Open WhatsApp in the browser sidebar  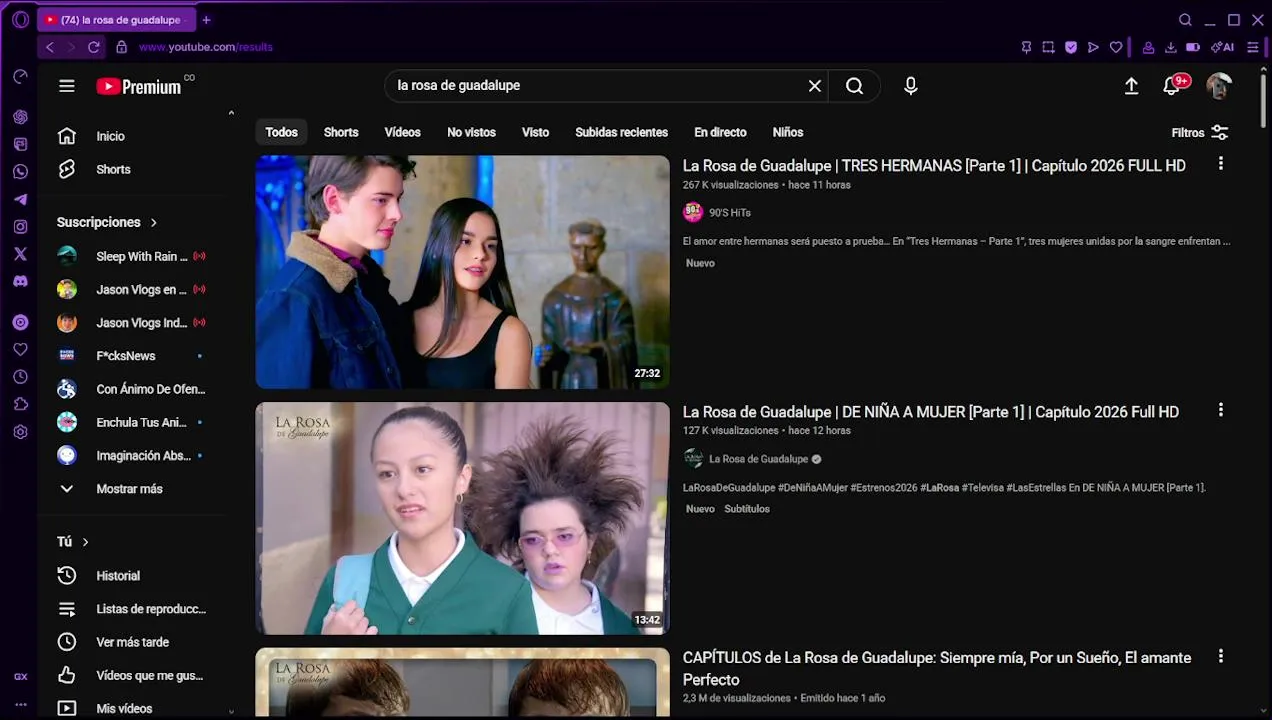20,172
